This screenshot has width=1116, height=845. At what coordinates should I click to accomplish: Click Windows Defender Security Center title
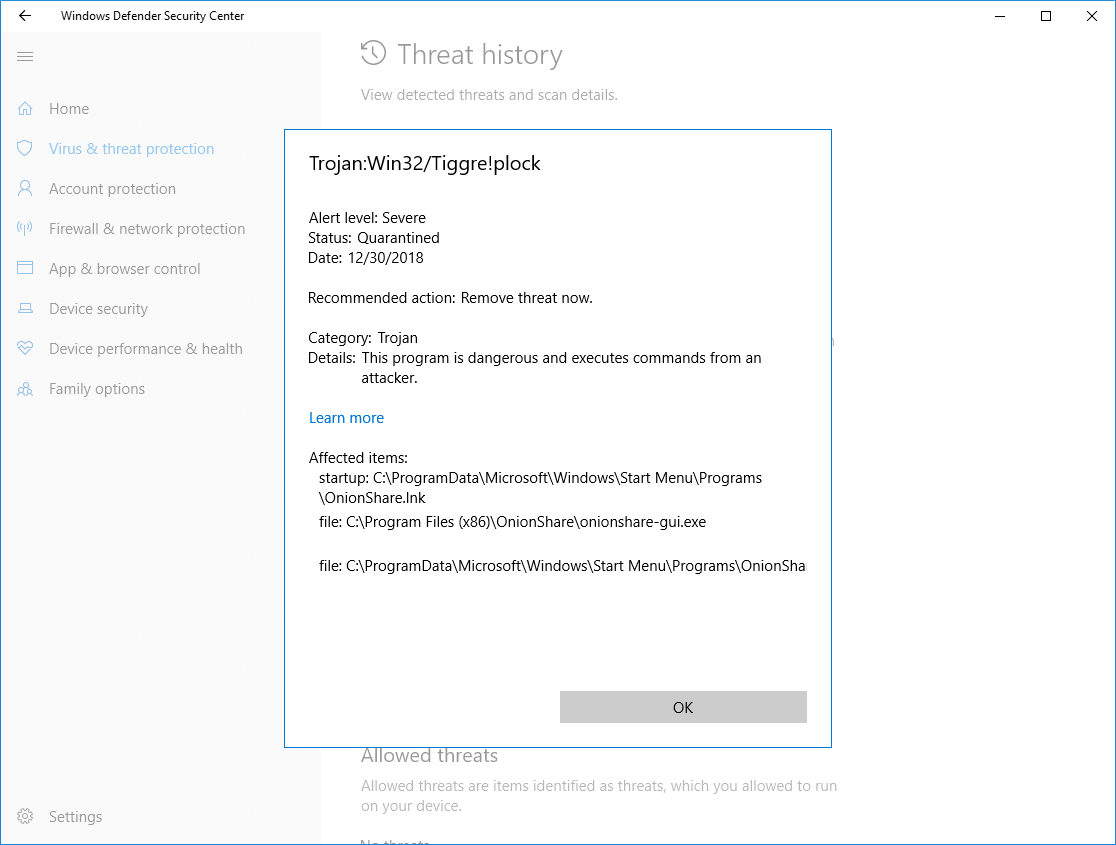tap(152, 16)
